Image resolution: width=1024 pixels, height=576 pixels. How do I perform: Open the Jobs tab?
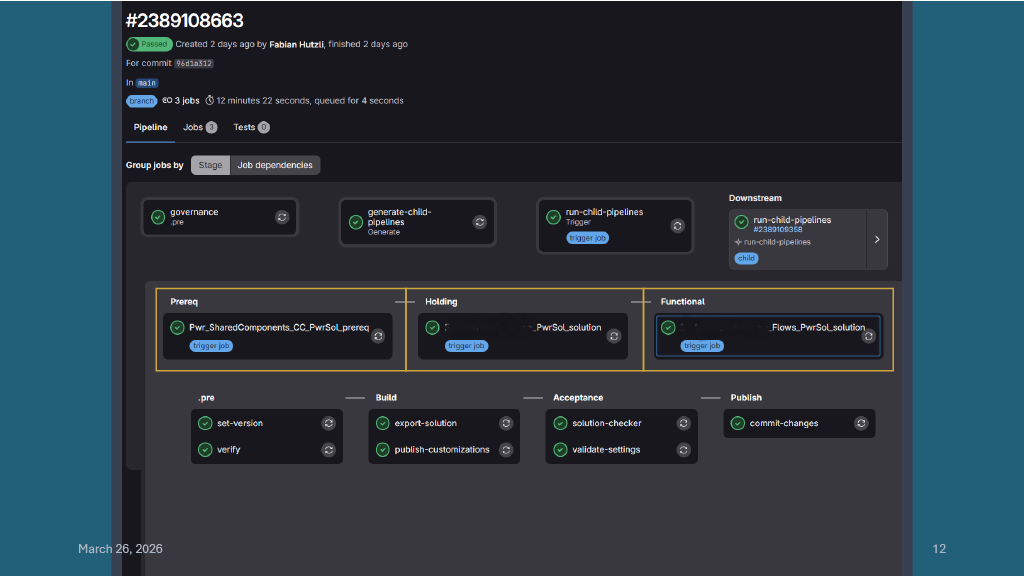click(x=193, y=127)
